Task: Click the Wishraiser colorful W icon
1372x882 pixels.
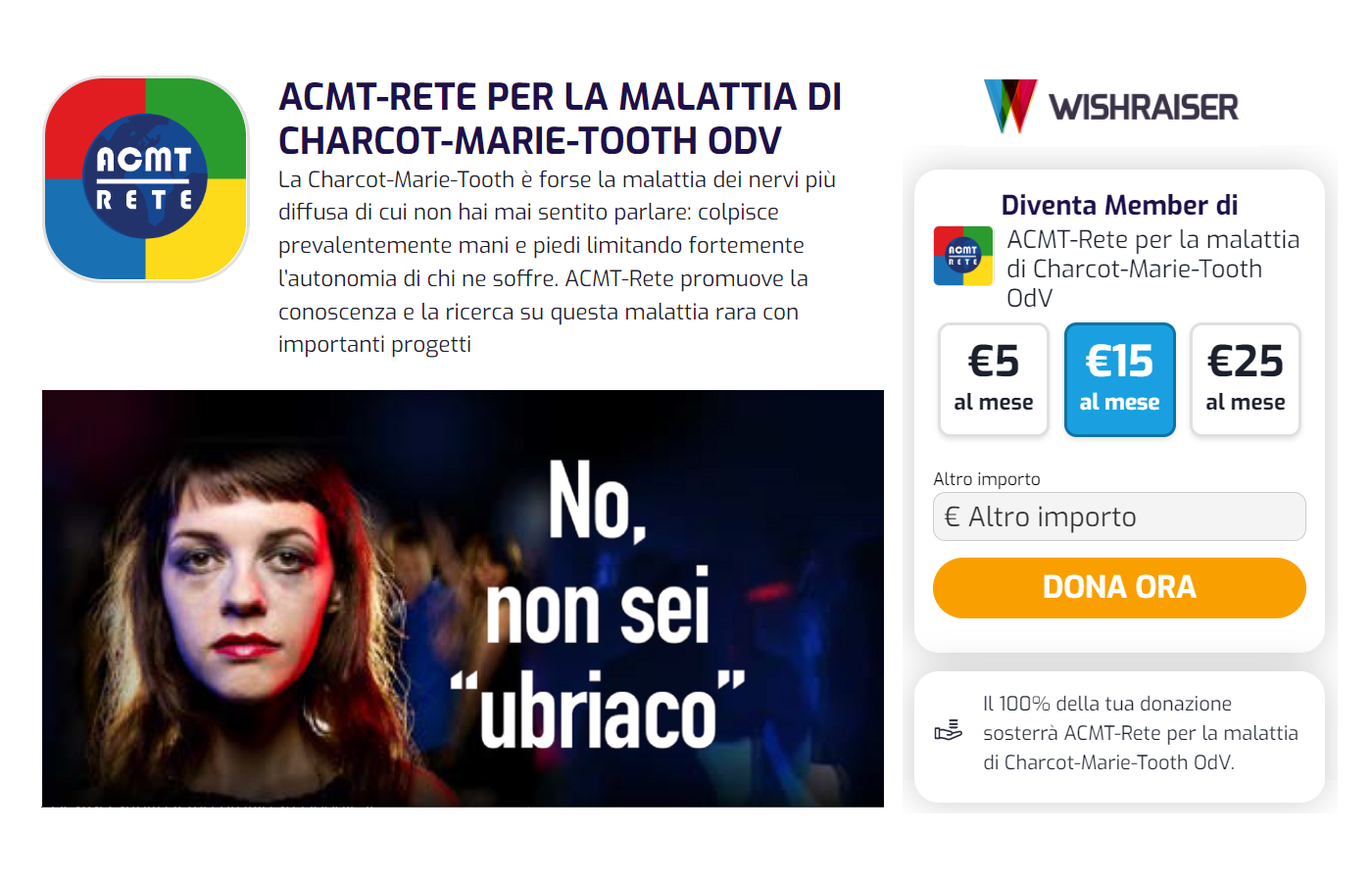Action: point(1010,106)
